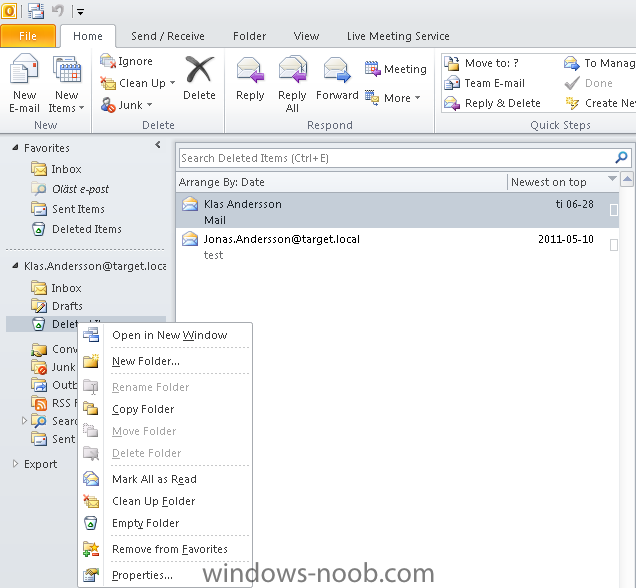Collapse the Favorites group

[x=15, y=148]
